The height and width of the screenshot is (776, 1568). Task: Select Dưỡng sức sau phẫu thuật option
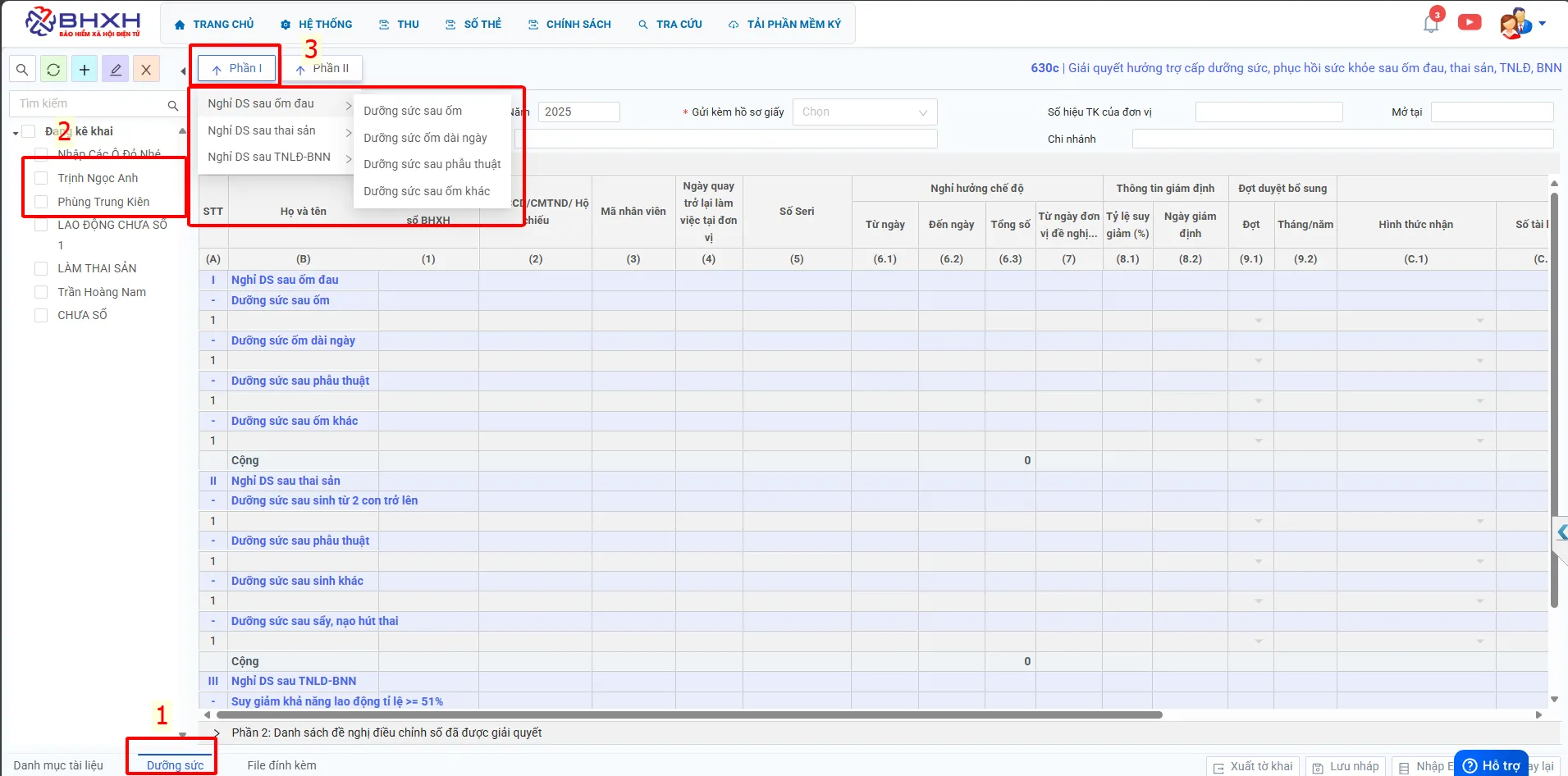(432, 164)
